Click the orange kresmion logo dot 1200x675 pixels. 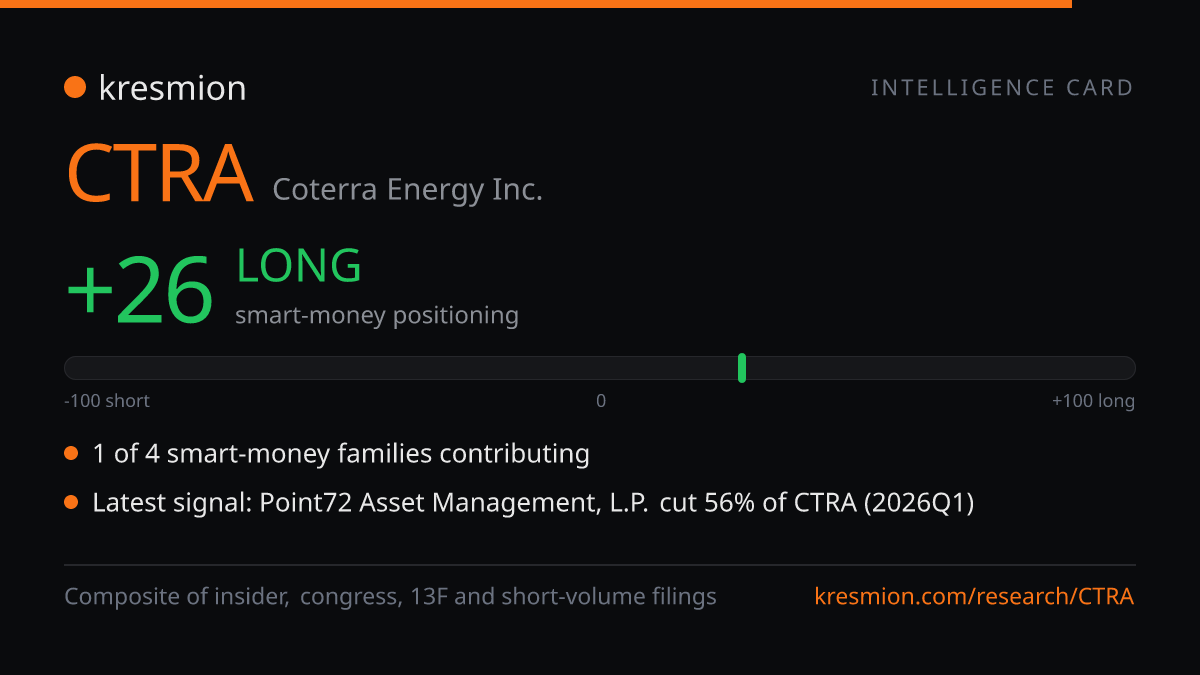[75, 87]
